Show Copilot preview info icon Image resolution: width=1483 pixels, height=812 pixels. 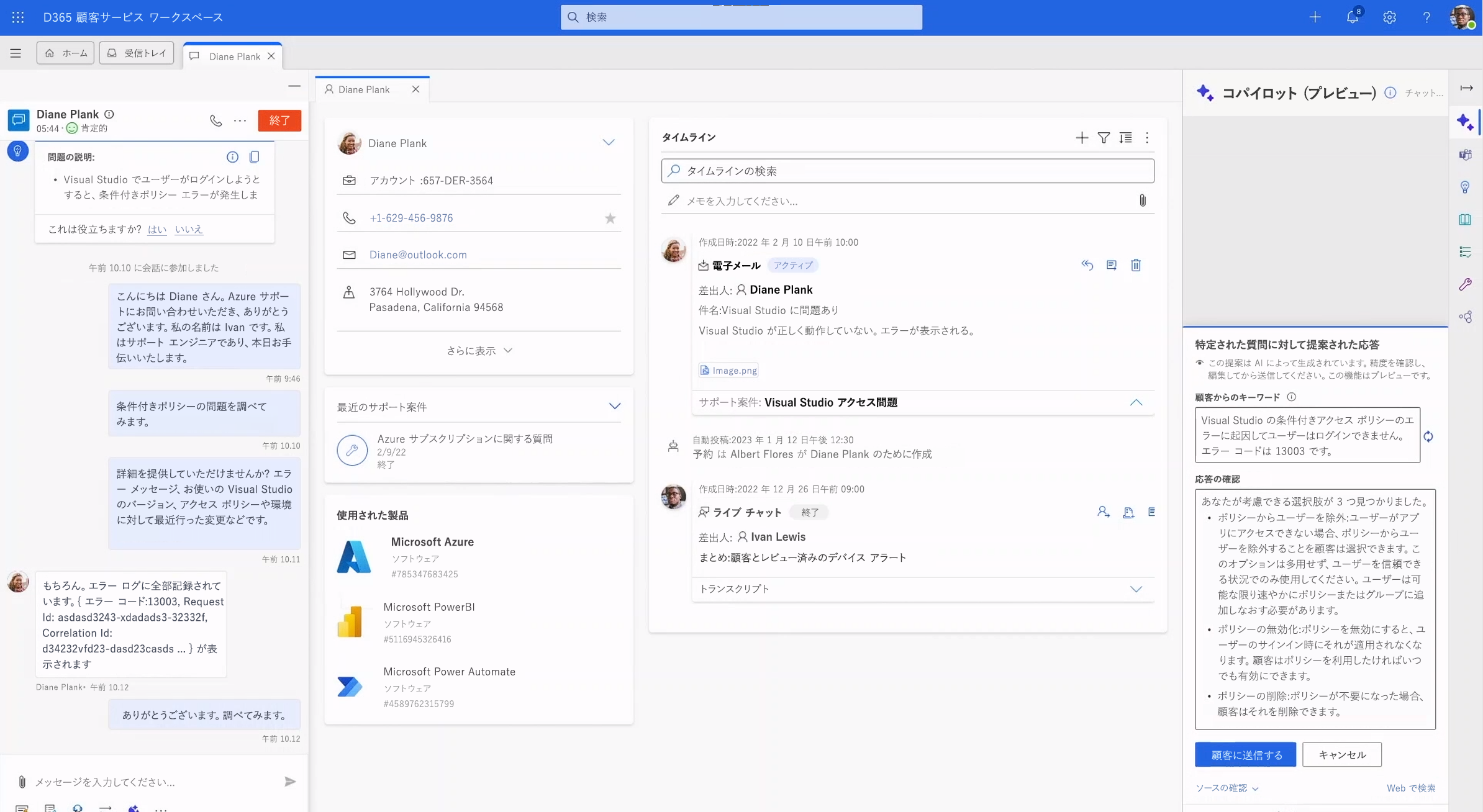point(1390,93)
